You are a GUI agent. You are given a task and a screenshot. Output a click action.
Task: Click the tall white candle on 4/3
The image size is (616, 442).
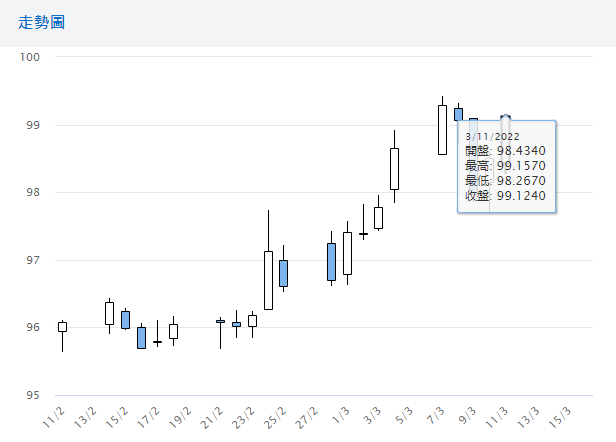click(394, 169)
